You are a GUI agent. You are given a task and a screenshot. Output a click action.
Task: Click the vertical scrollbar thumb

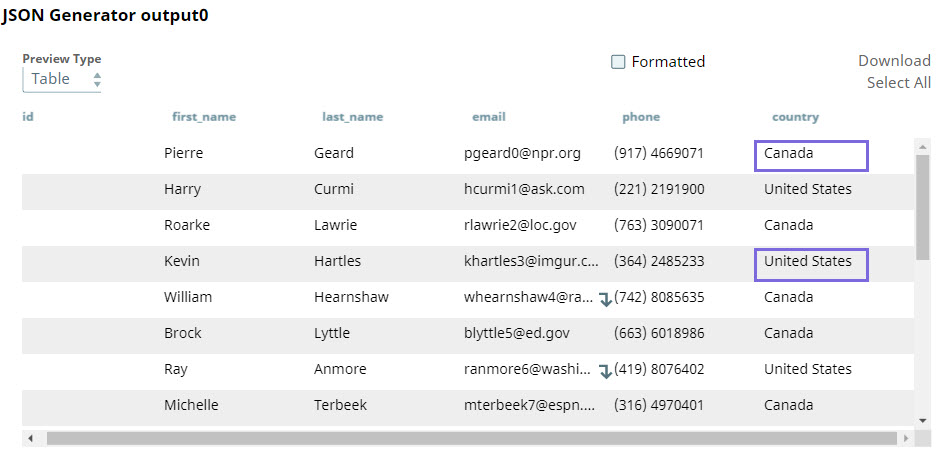[x=922, y=207]
